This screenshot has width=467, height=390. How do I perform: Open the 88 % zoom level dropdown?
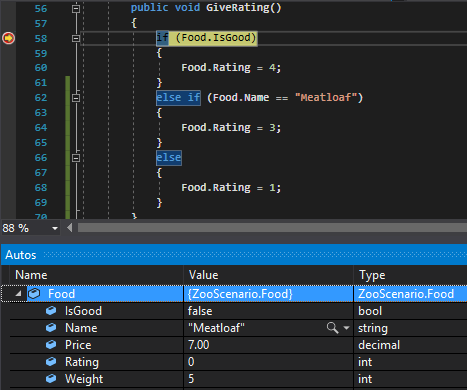55,228
